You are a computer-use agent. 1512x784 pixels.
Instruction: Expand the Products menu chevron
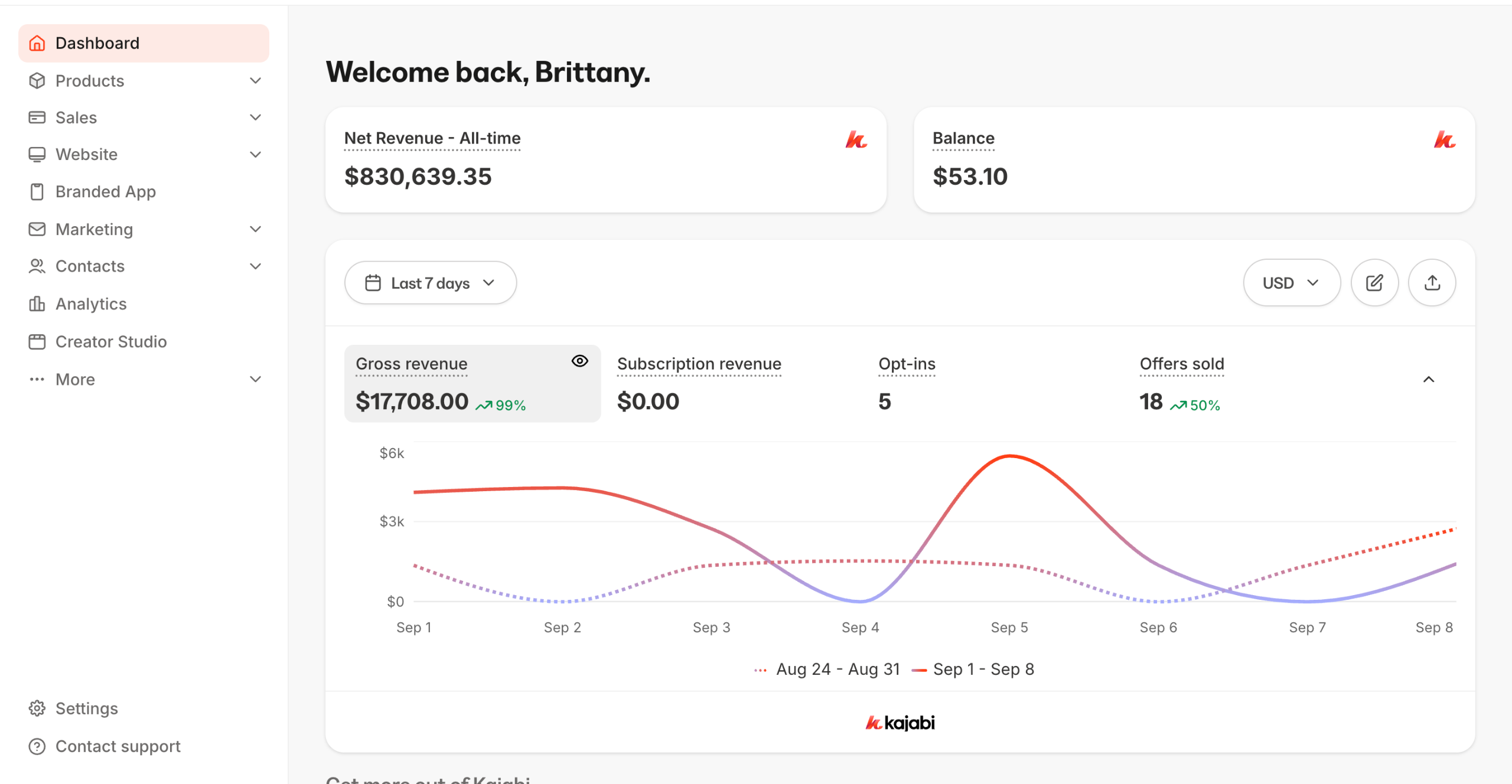pyautogui.click(x=255, y=81)
